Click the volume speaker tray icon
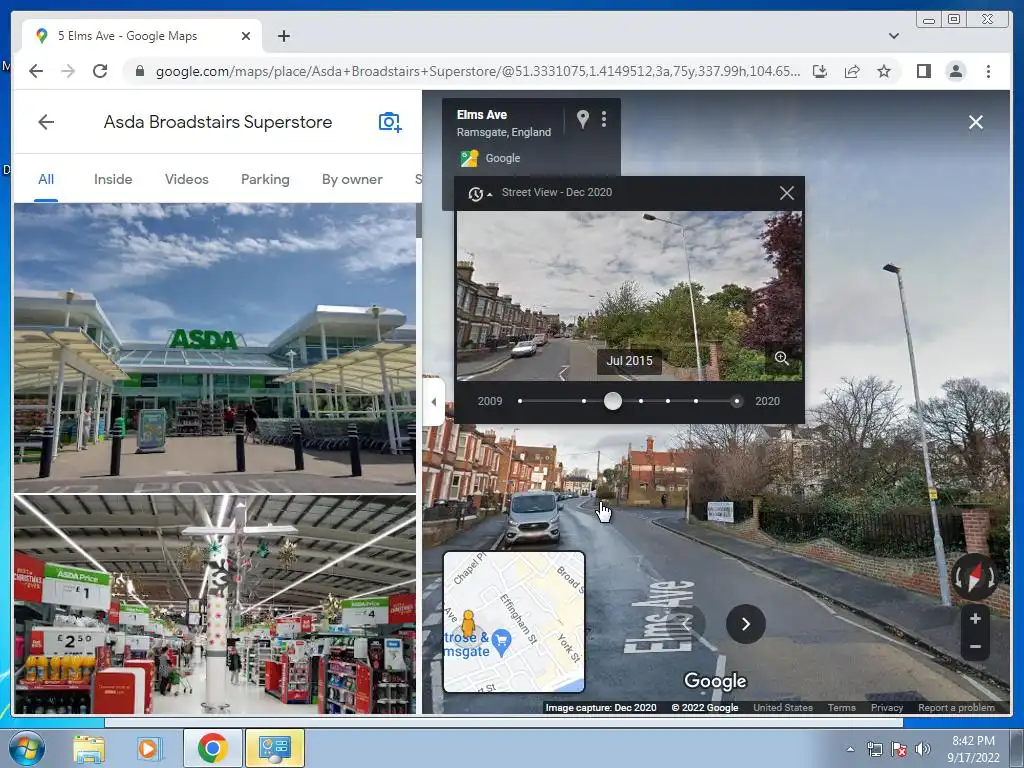Viewport: 1024px width, 768px height. click(922, 749)
